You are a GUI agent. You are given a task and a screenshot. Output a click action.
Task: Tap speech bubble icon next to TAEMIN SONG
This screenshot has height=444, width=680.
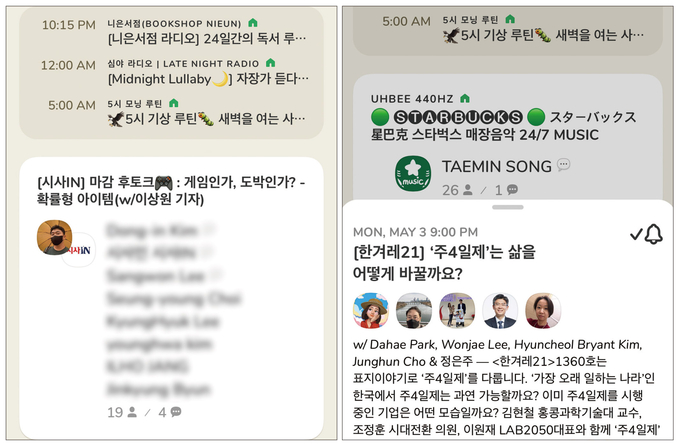pos(563,165)
